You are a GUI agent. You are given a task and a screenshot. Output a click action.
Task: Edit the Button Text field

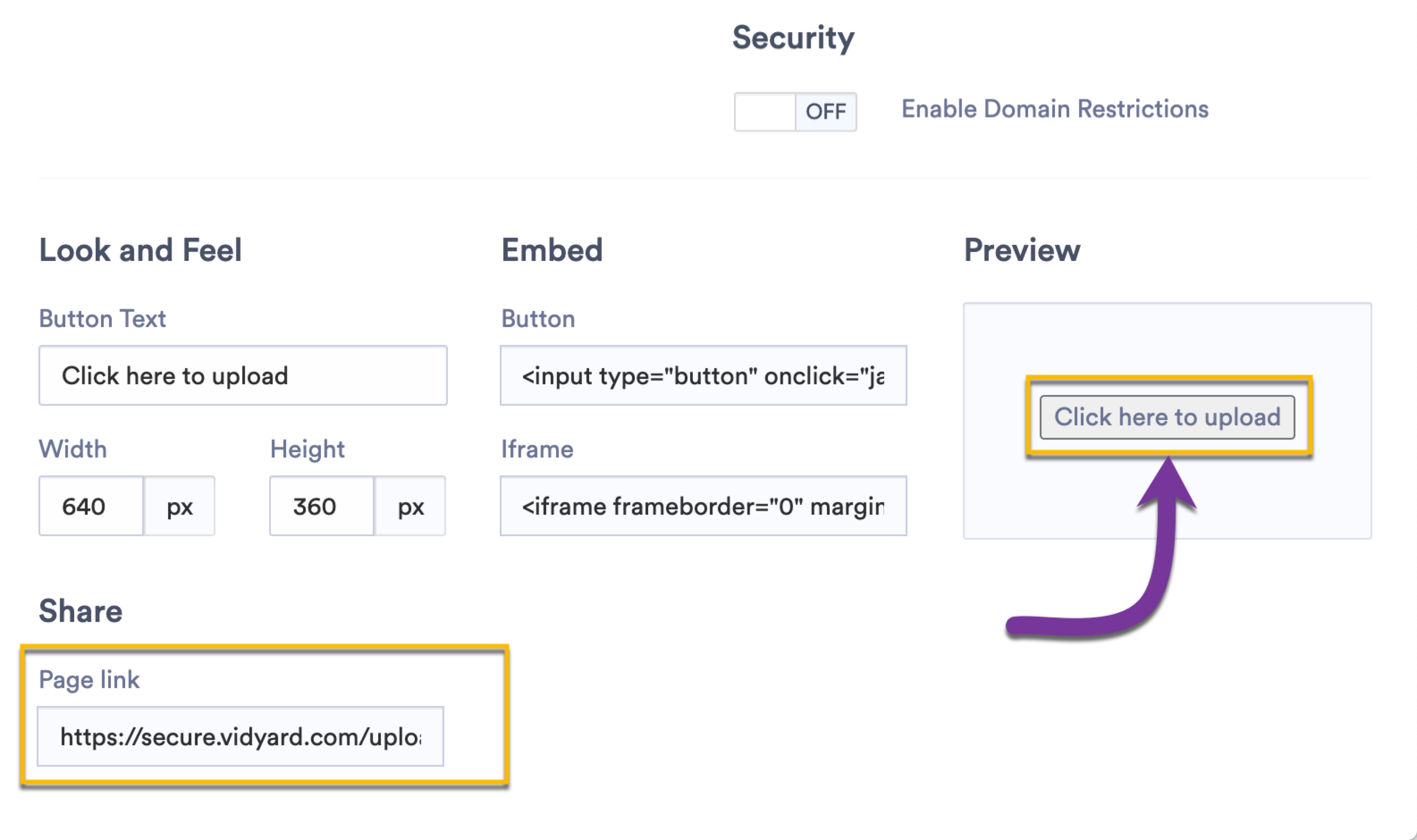tap(243, 375)
